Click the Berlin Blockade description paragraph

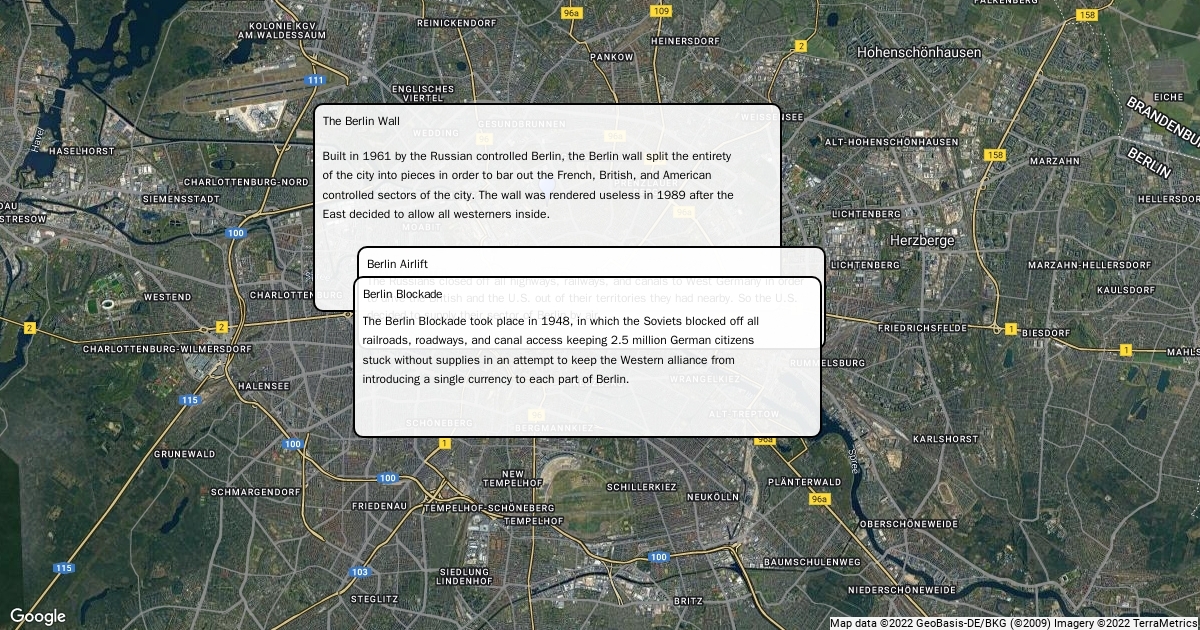(x=561, y=350)
